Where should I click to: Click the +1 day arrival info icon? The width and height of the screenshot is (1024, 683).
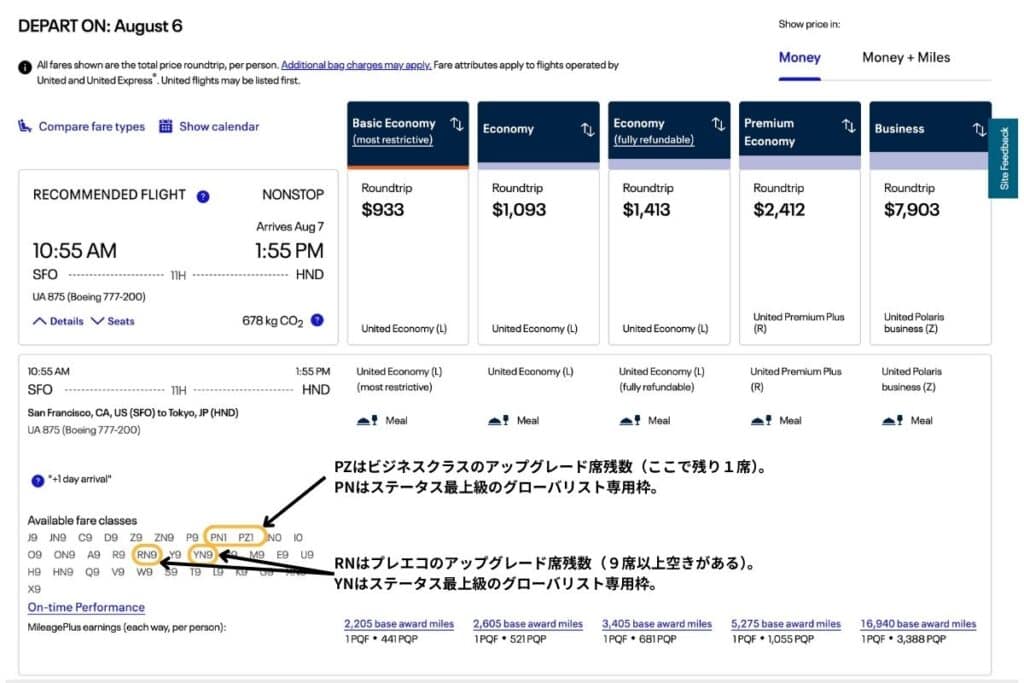[37, 480]
